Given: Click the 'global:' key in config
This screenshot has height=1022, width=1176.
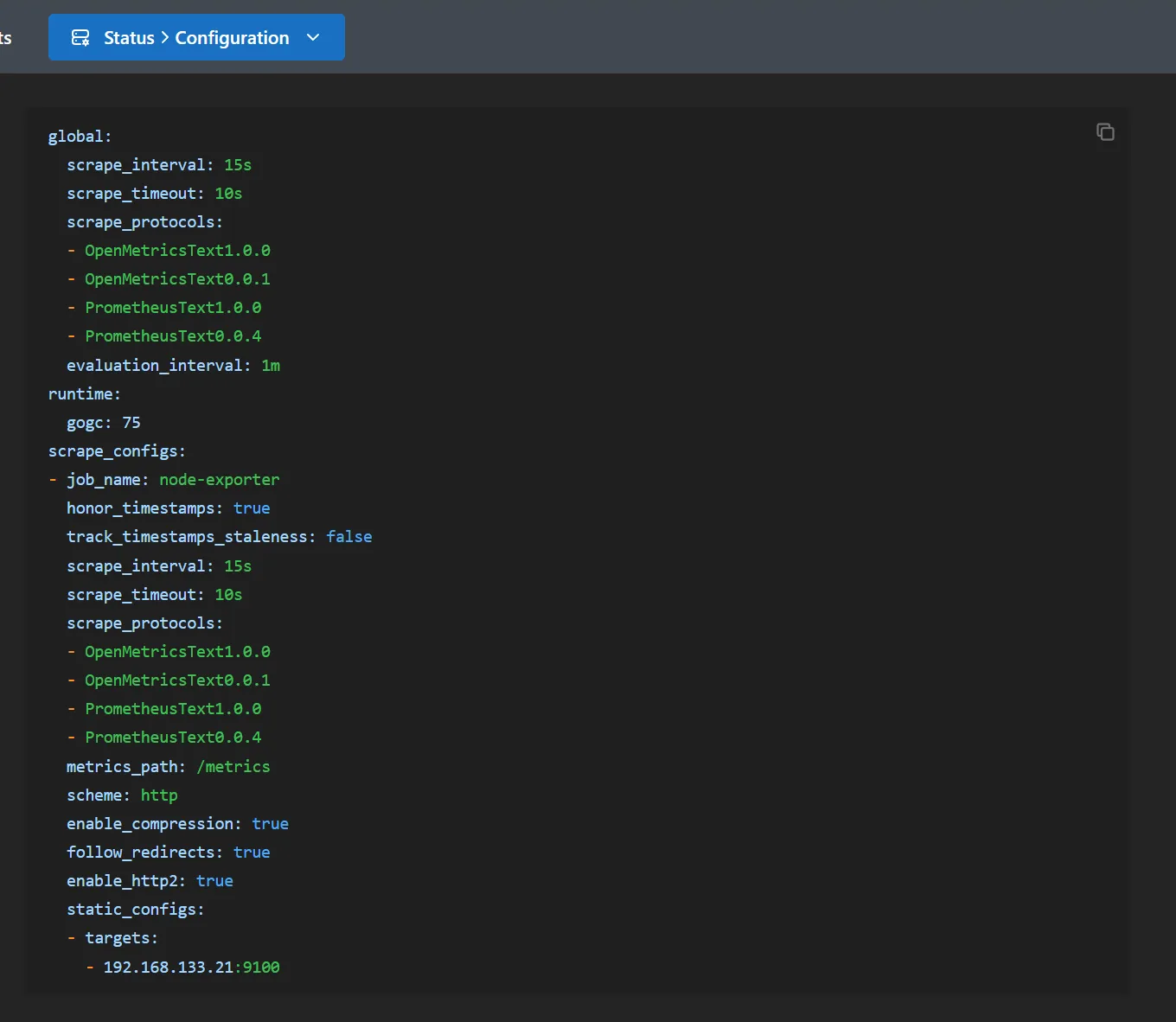Looking at the screenshot, I should point(80,137).
